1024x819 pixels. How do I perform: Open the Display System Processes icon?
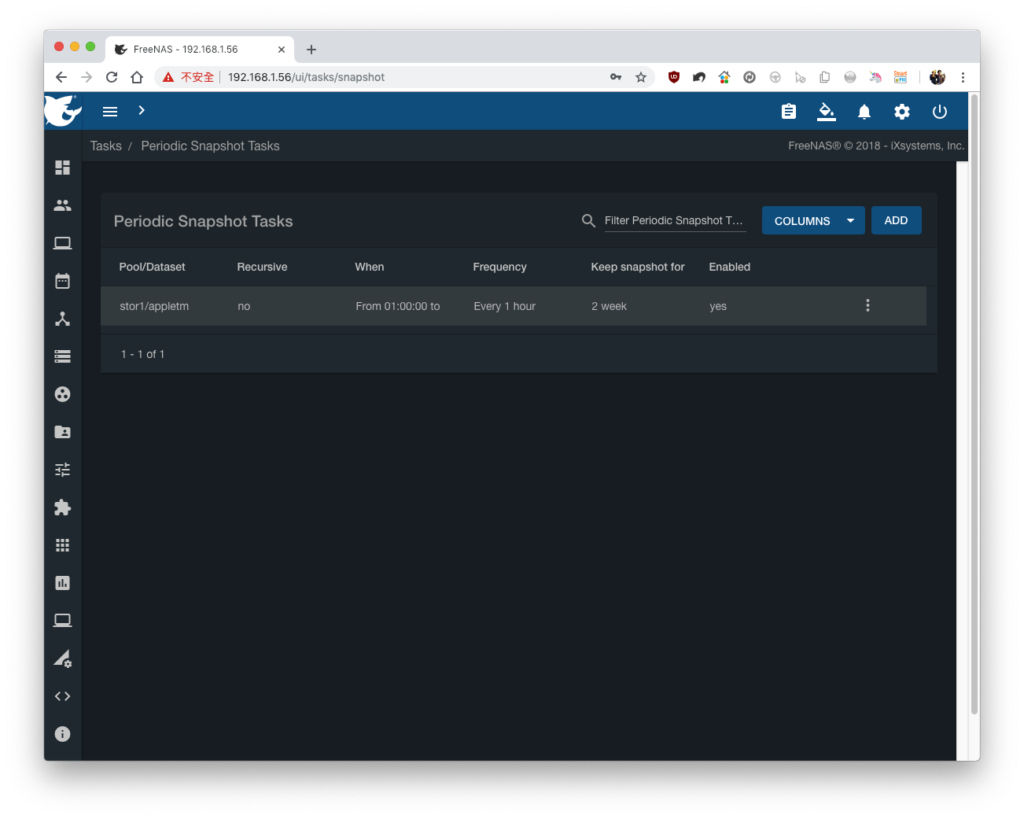pyautogui.click(x=63, y=658)
